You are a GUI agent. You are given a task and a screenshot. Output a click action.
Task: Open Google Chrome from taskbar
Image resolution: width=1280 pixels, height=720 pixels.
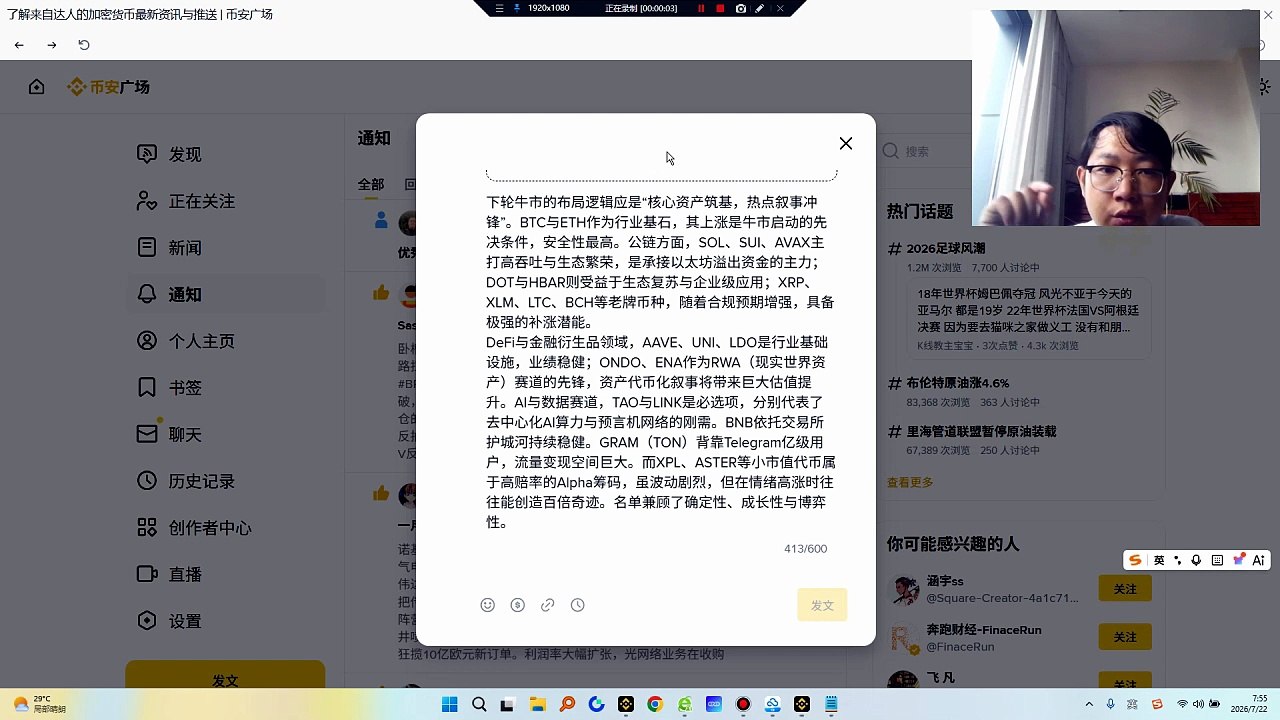coord(655,704)
